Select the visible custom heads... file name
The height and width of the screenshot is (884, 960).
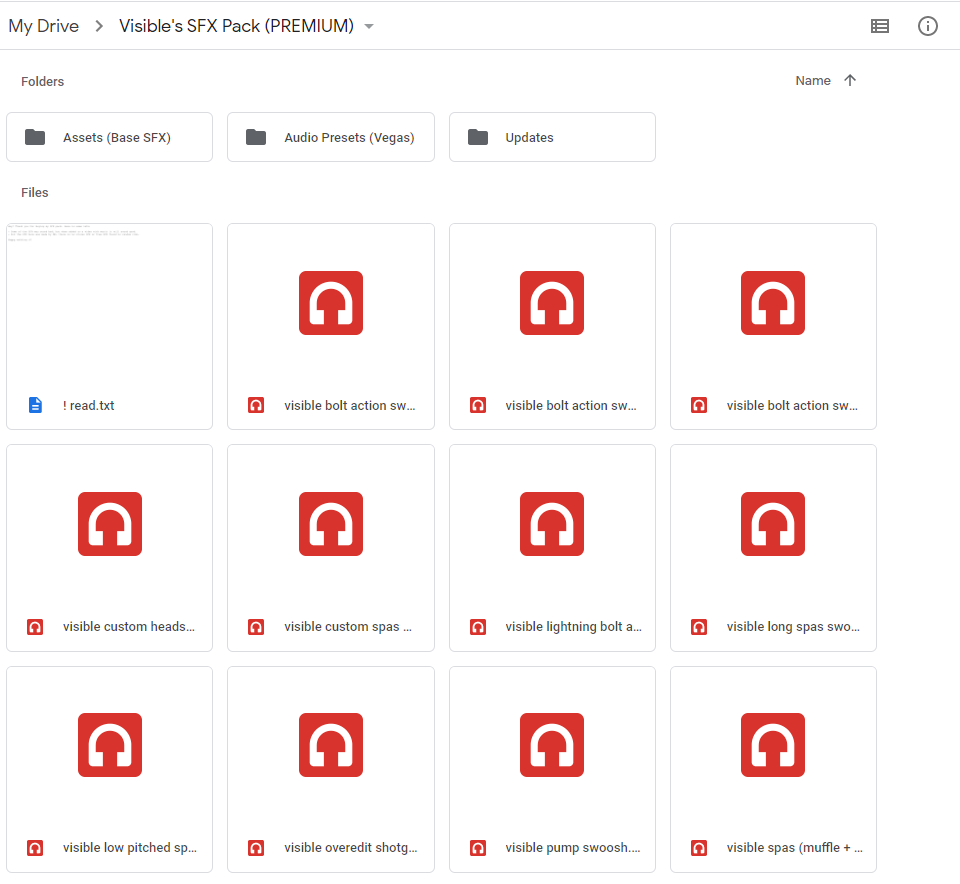[129, 626]
